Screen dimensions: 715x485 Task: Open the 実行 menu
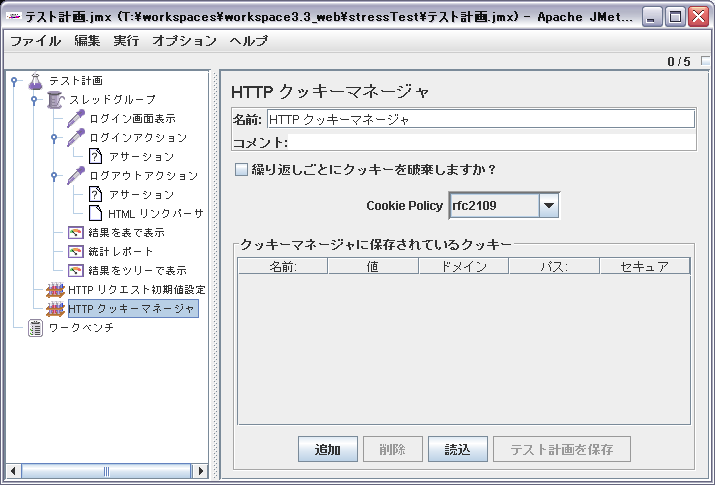[x=126, y=41]
